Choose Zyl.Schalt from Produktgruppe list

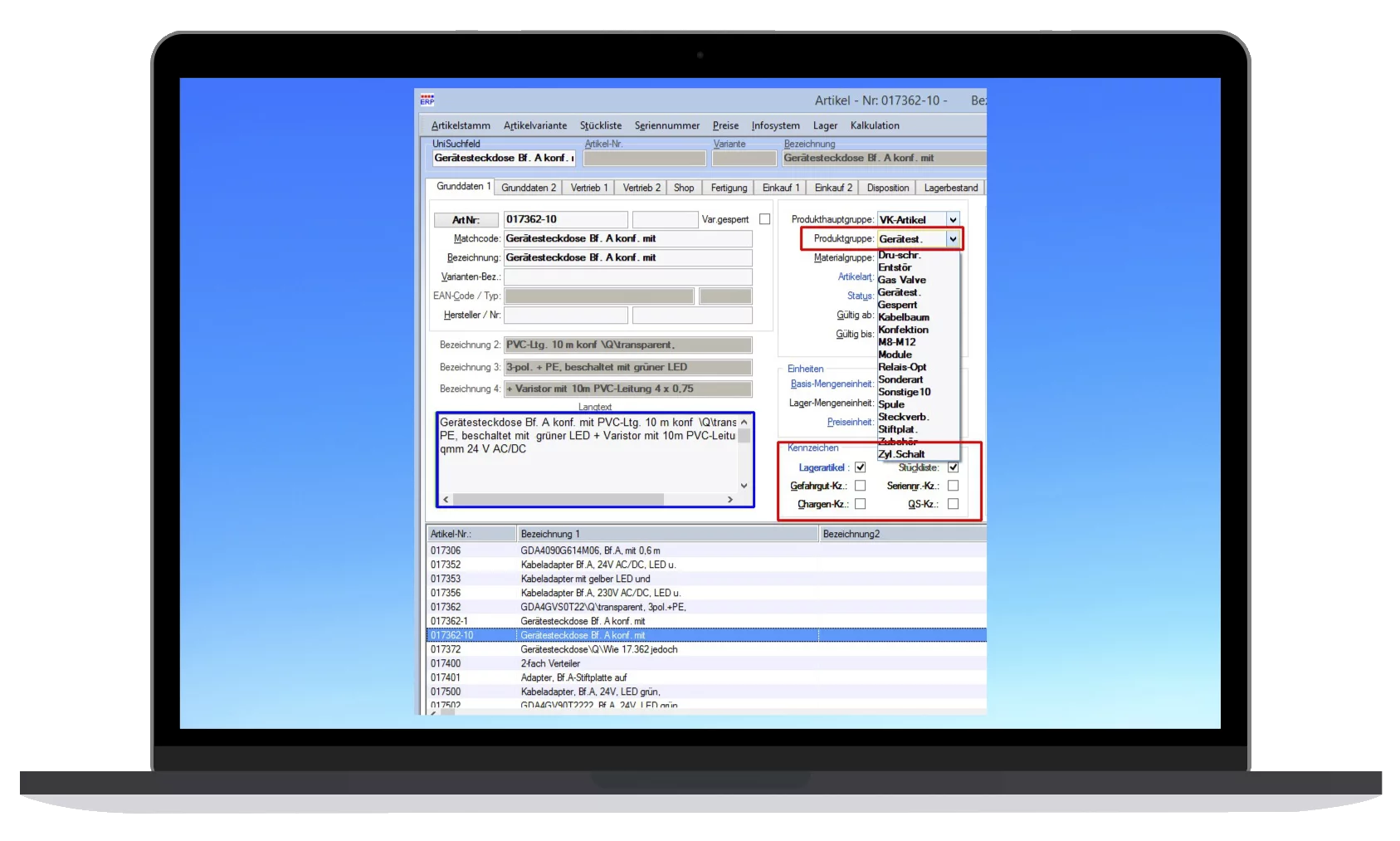(x=918, y=454)
